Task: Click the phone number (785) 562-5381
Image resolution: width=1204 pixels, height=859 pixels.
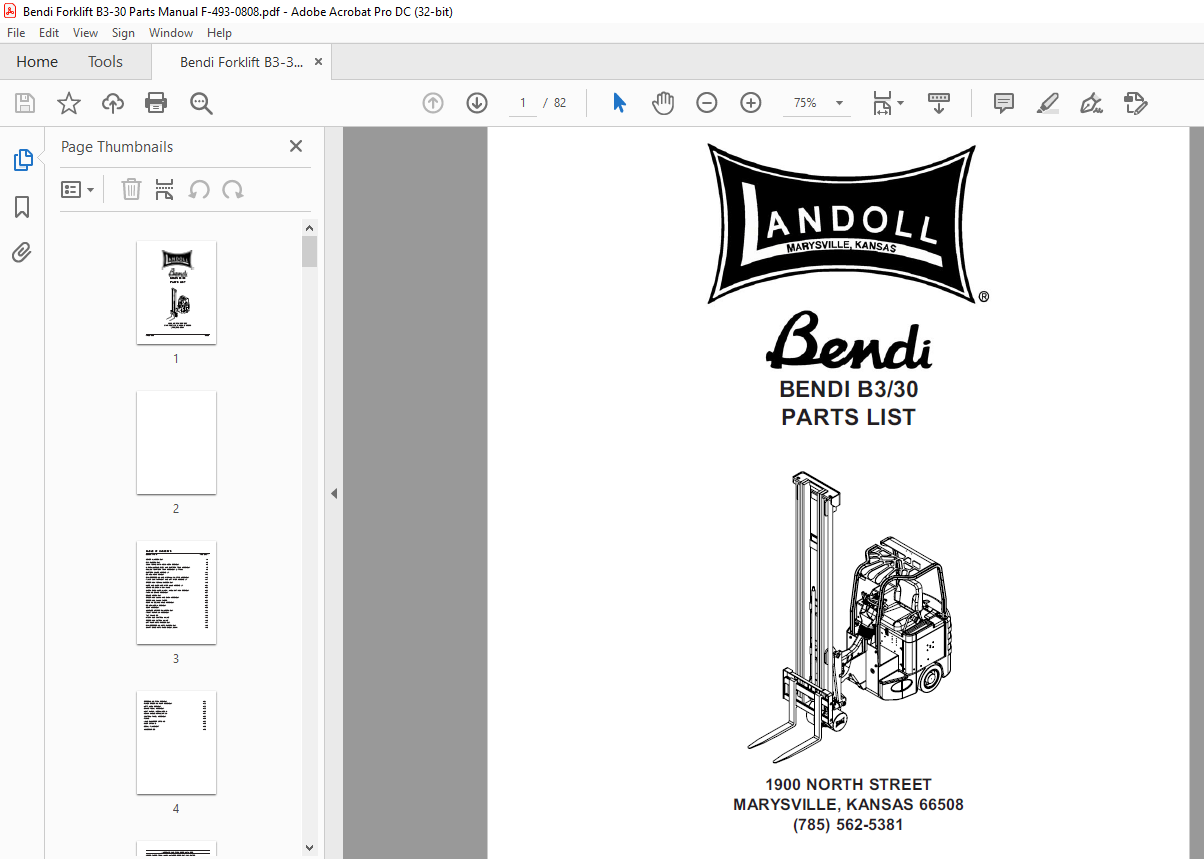Action: coord(848,825)
